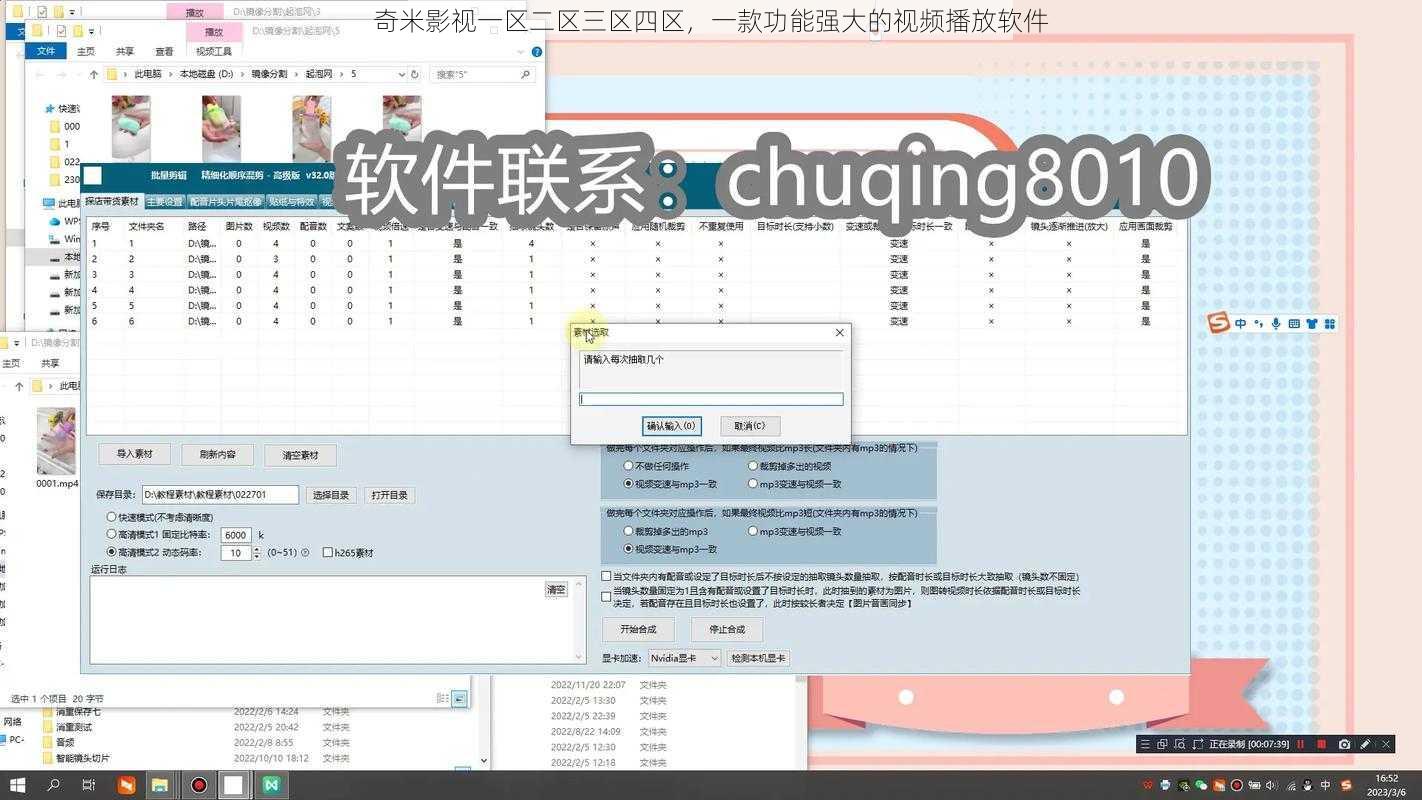Click 取消(C) in the dialog
The image size is (1422, 800).
(x=750, y=426)
